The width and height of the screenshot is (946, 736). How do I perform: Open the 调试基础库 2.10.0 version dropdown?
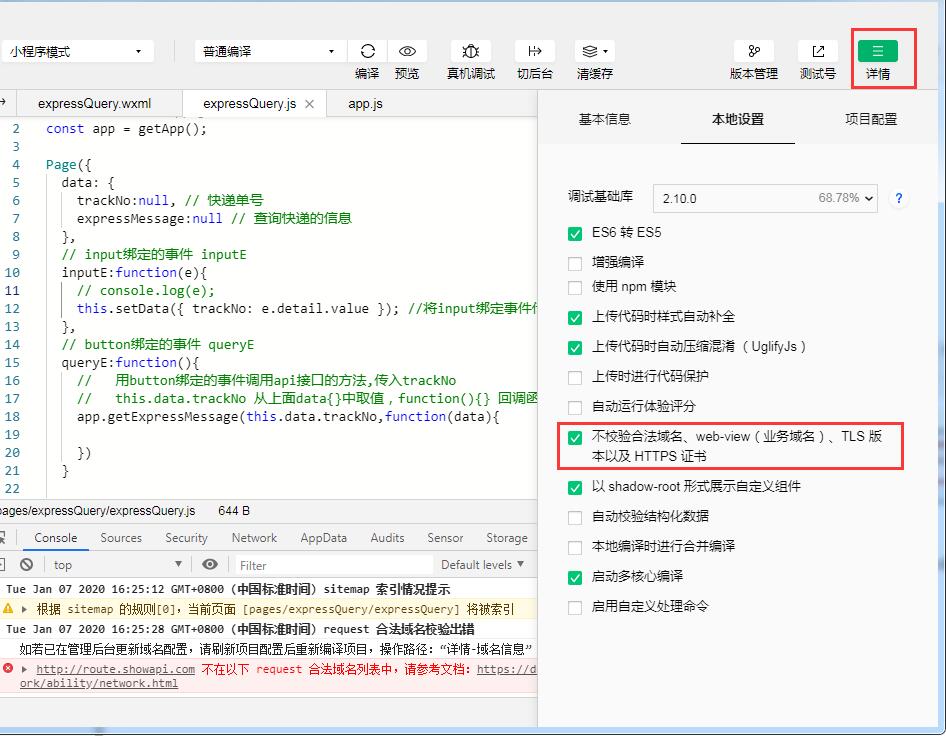765,198
